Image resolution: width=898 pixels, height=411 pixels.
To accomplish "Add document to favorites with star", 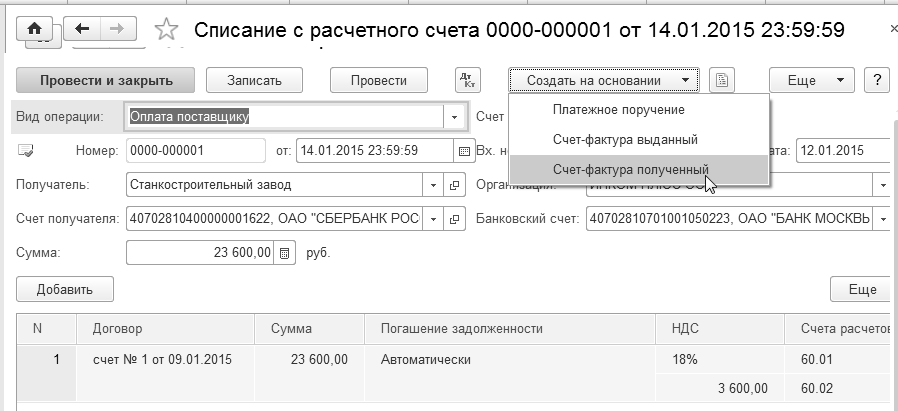I will pyautogui.click(x=165, y=31).
